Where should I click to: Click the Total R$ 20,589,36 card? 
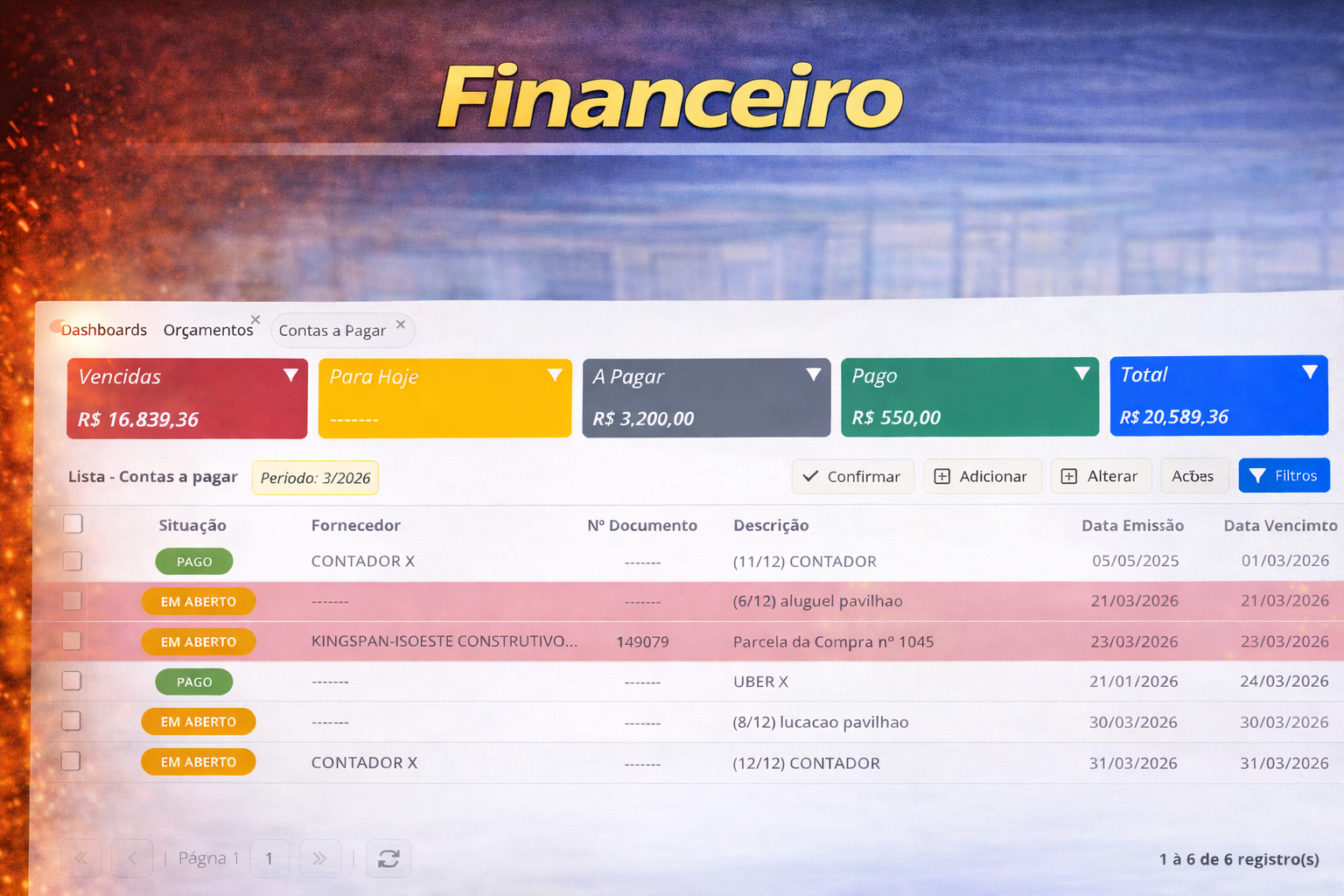click(1219, 395)
